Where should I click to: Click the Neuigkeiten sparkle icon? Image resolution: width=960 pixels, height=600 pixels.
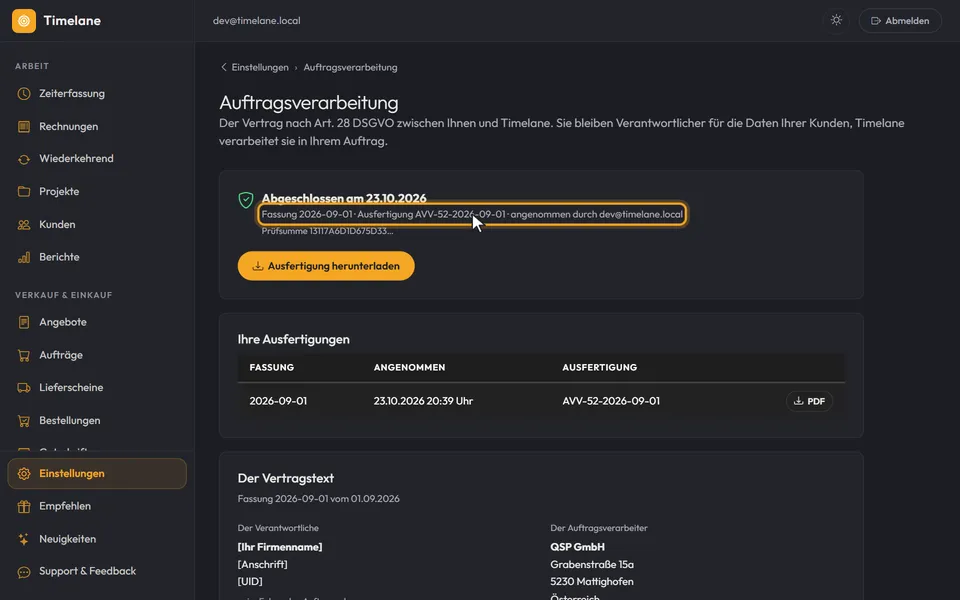point(24,539)
